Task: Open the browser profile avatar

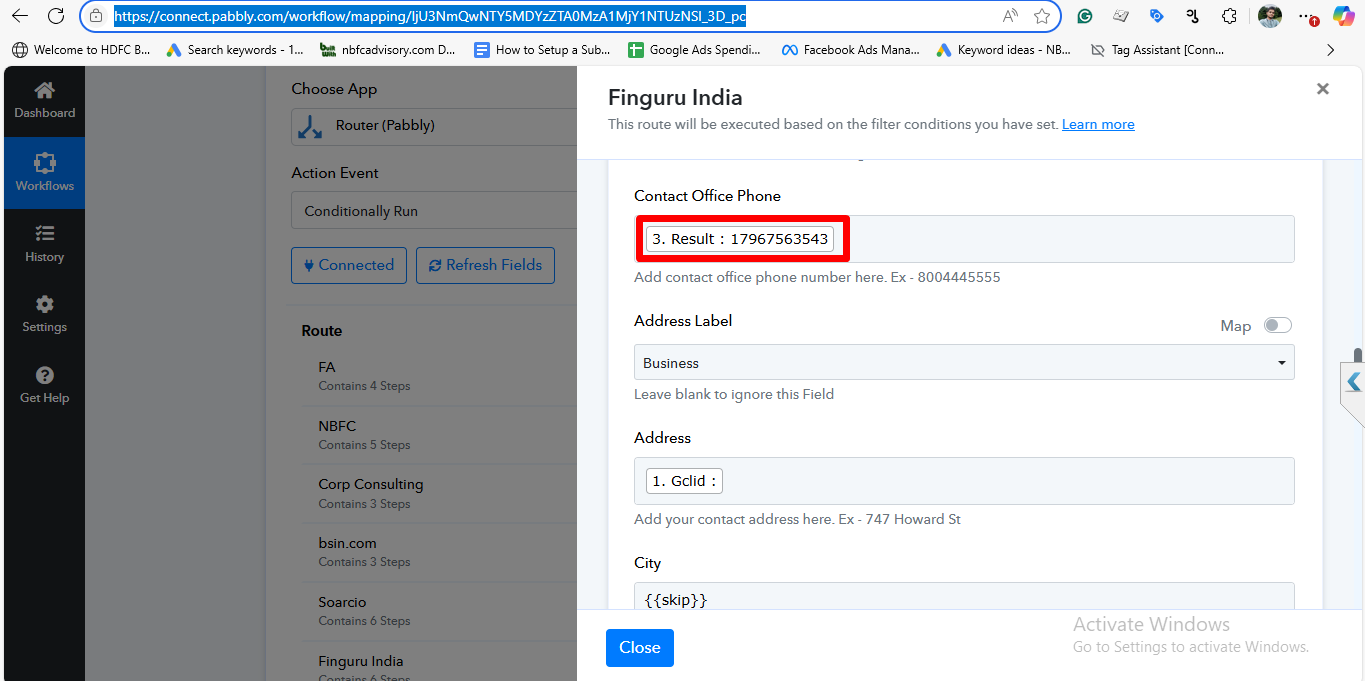Action: tap(1269, 16)
